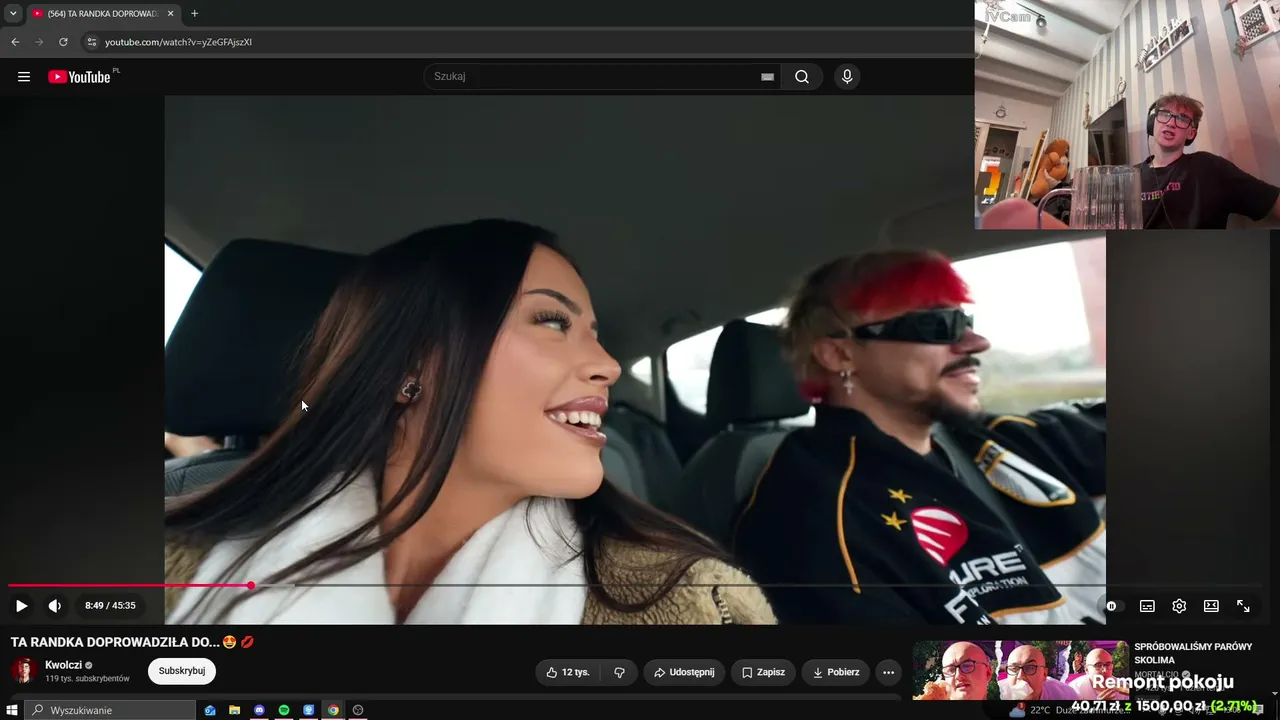Open the YouTube guide hamburger menu
1280x720 pixels.
24,77
